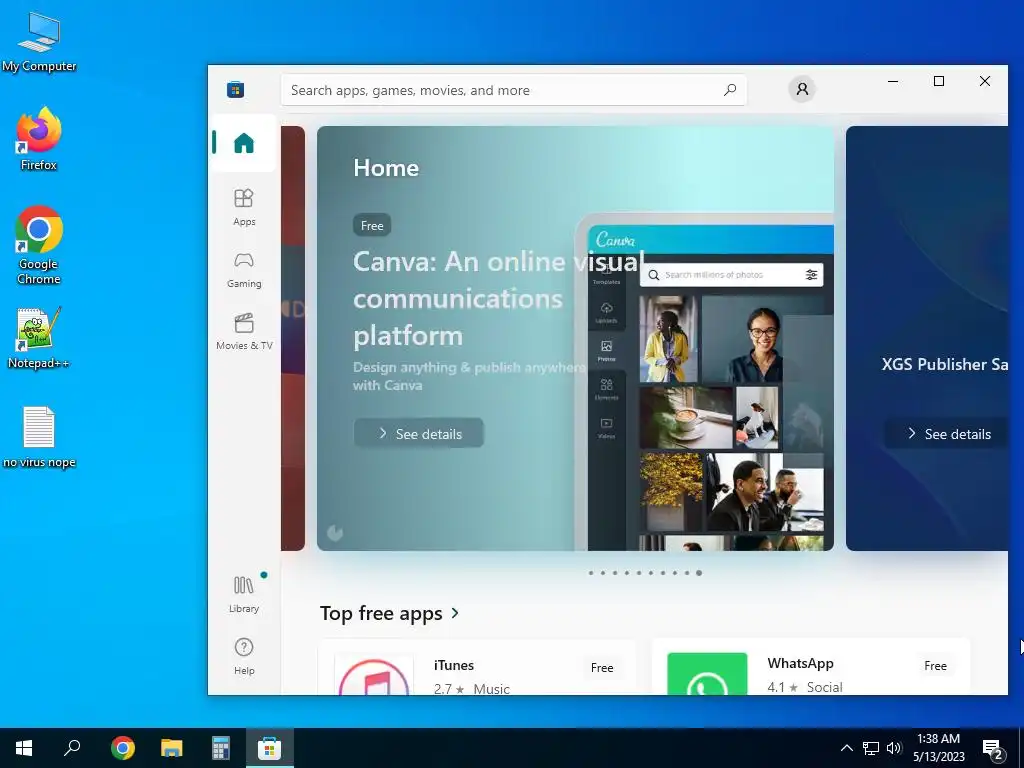Viewport: 1024px width, 768px height.
Task: Go to the Gaming section
Action: 244,270
